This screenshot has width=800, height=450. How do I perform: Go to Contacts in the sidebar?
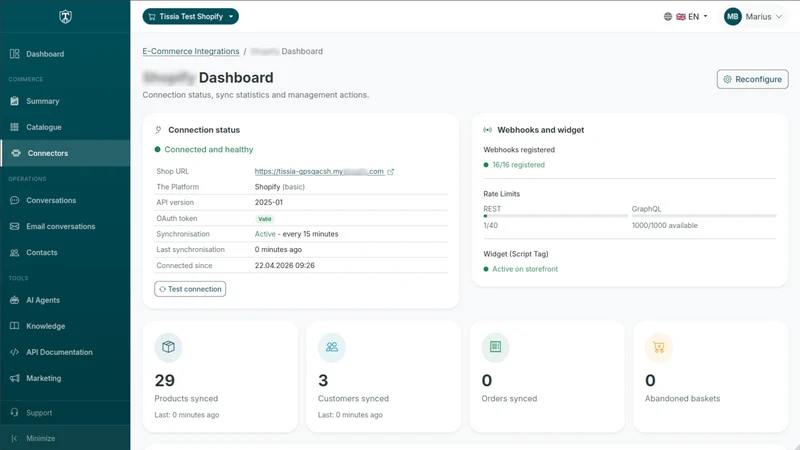point(65,253)
